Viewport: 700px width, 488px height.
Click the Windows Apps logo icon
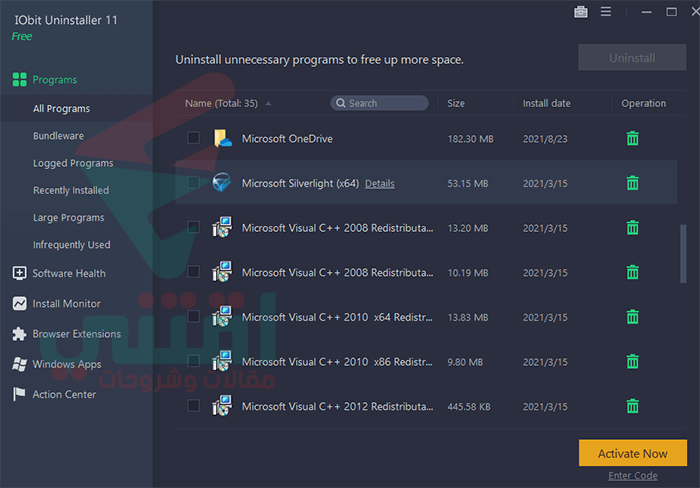19,364
